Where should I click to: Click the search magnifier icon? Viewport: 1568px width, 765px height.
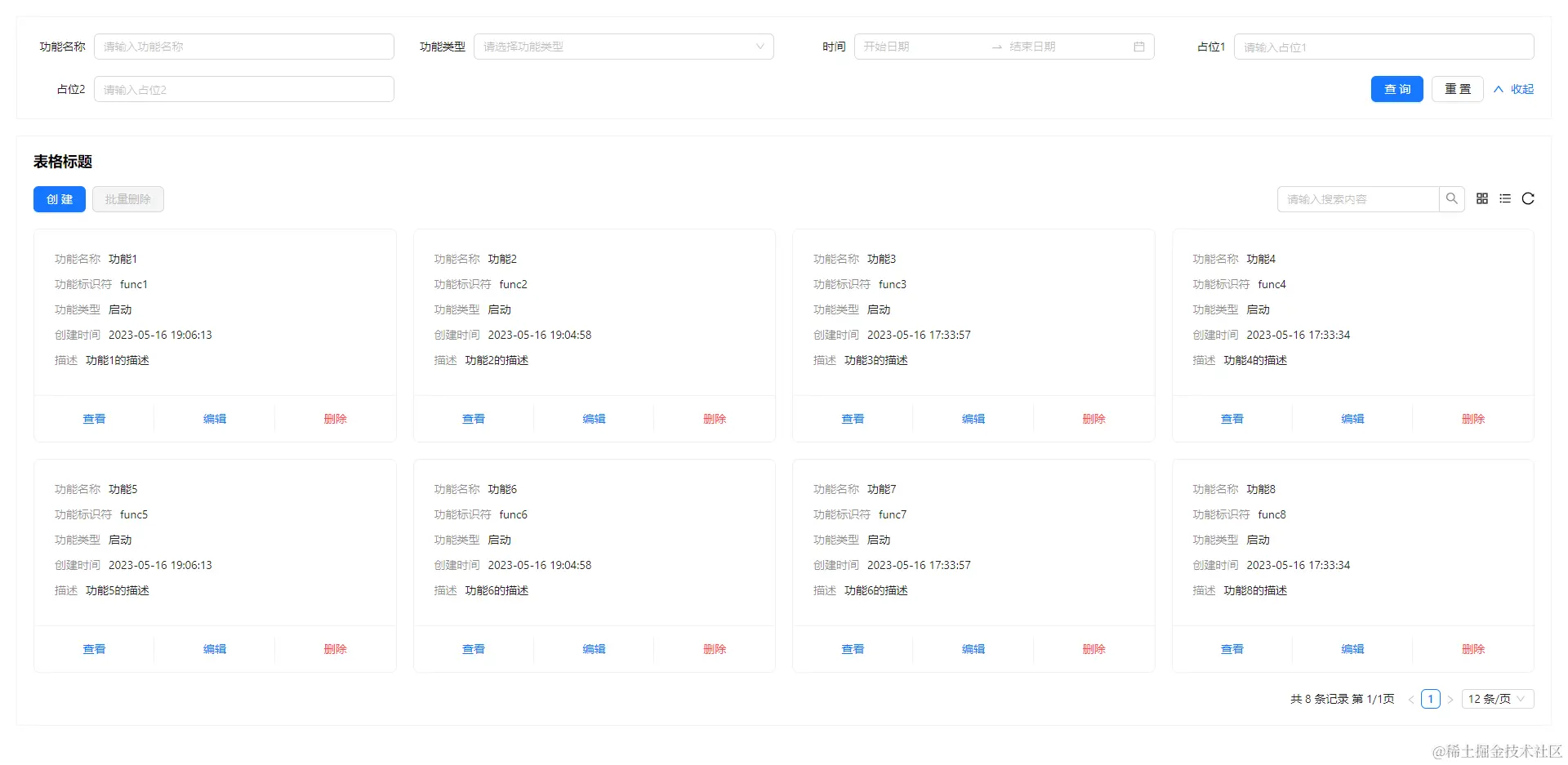click(x=1452, y=198)
